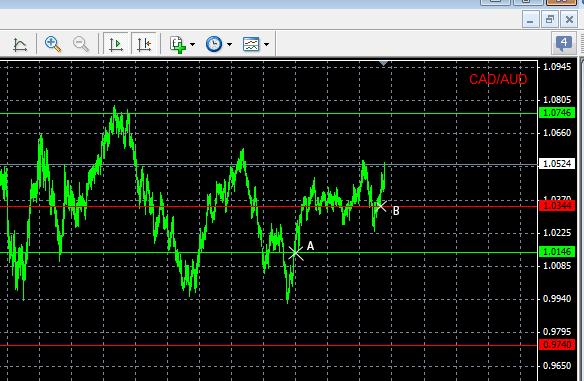584x381 pixels.
Task: Select the cross marker labeled A
Action: tap(296, 253)
